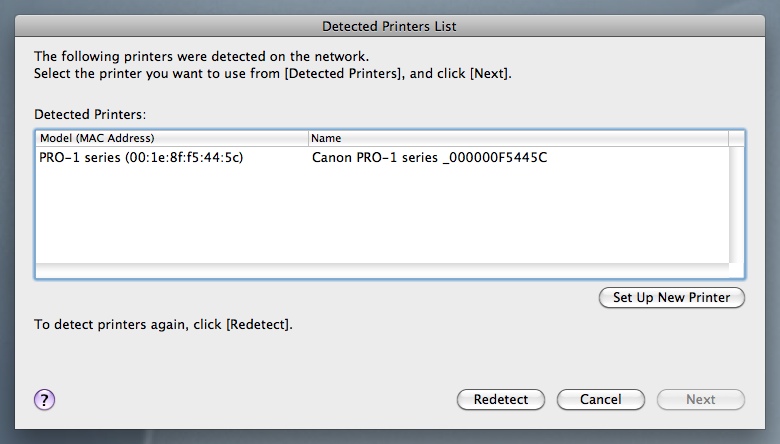Click "The following printers were detected" text

(201, 57)
